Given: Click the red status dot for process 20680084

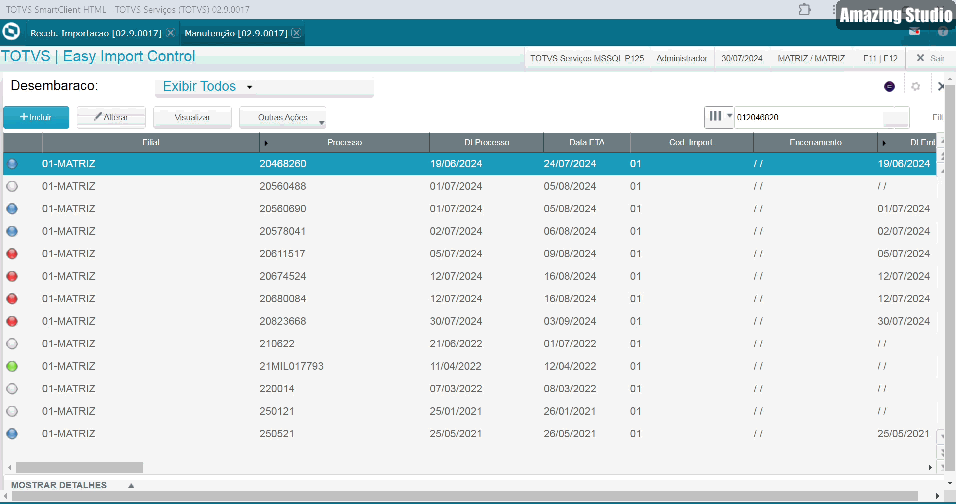Looking at the screenshot, I should (x=12, y=299).
